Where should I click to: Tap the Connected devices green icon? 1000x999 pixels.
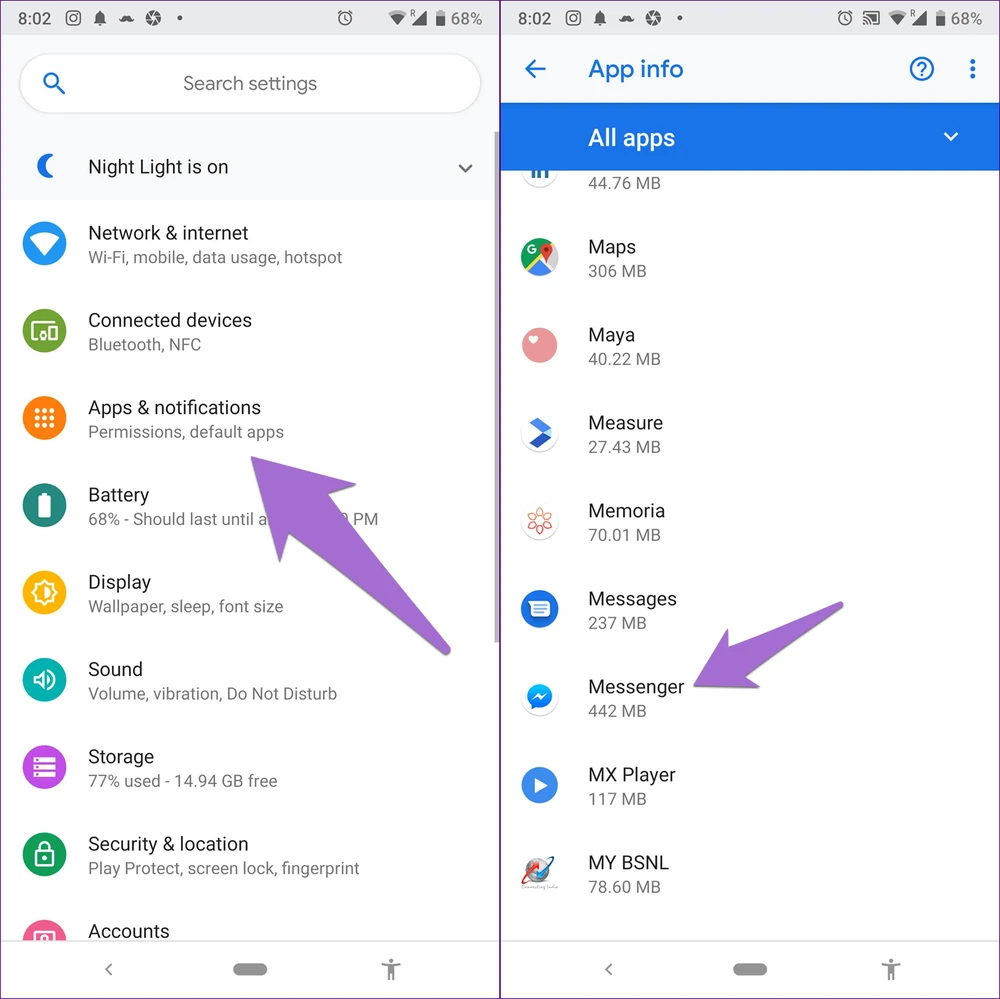coord(44,331)
